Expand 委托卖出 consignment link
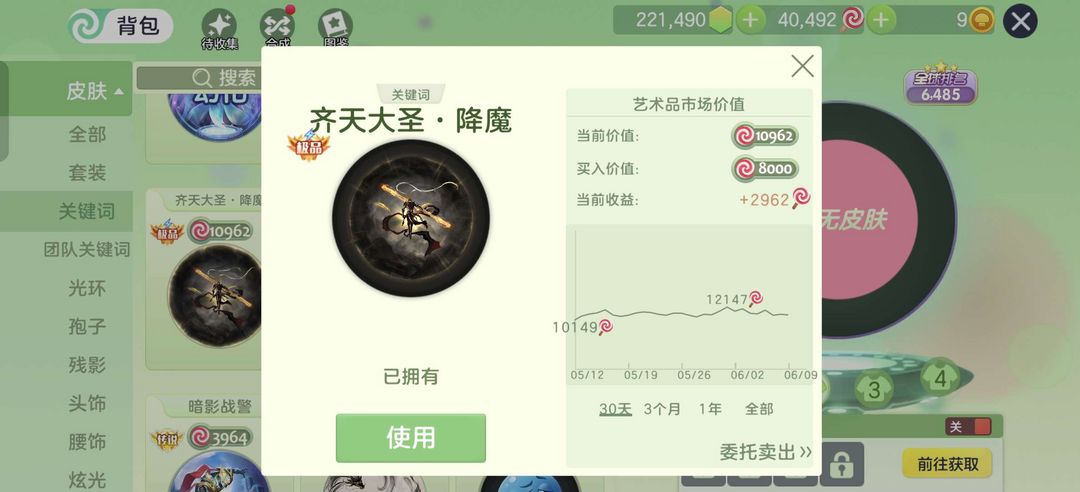The width and height of the screenshot is (1080, 492). pyautogui.click(x=765, y=452)
